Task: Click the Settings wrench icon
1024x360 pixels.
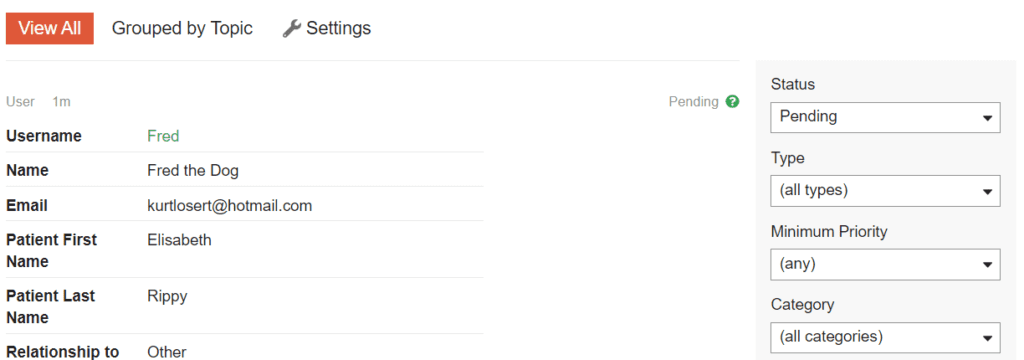Action: [291, 29]
